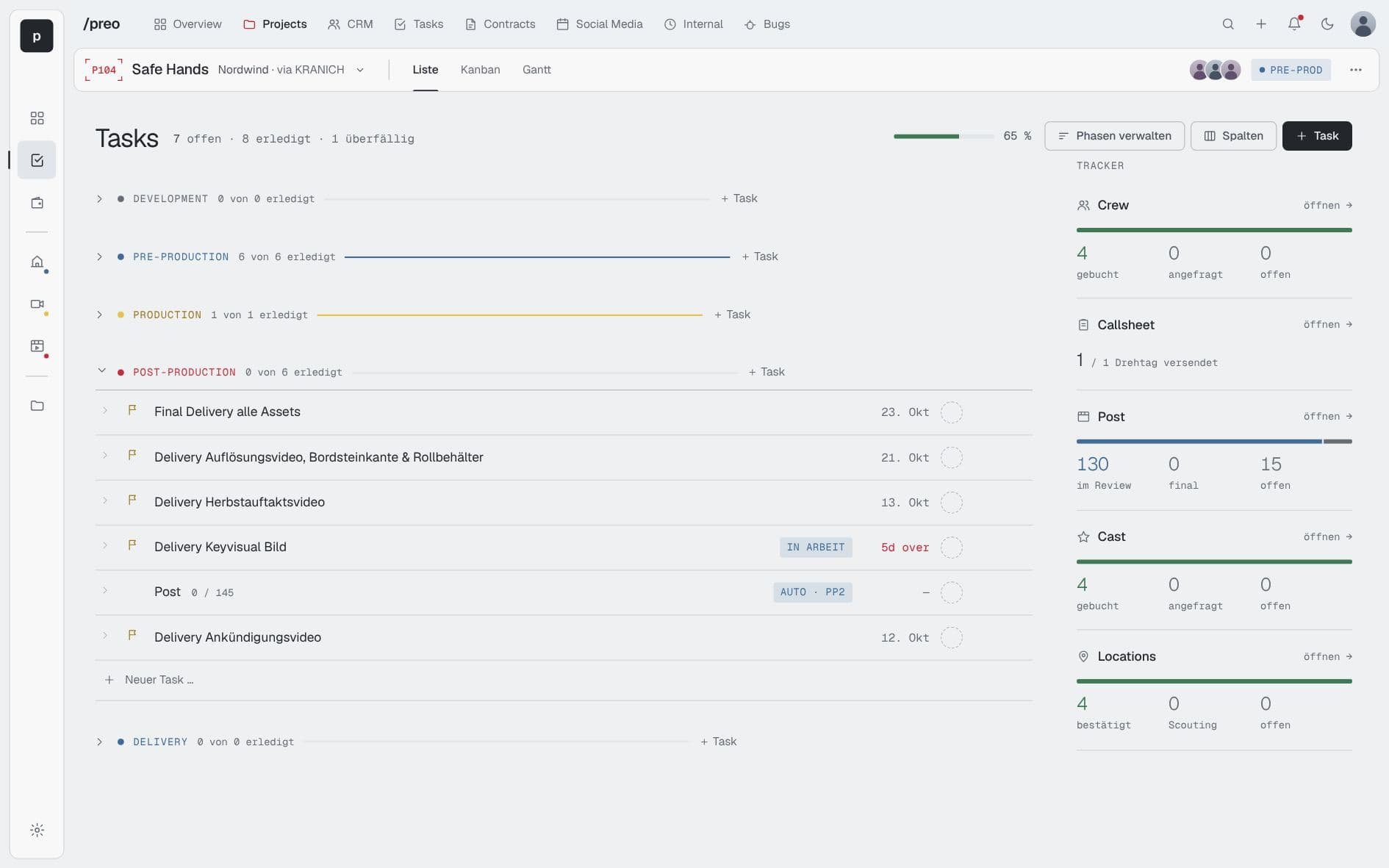Screen dimensions: 1389x868
Task: Click the black + Task button
Action: [x=1317, y=136]
